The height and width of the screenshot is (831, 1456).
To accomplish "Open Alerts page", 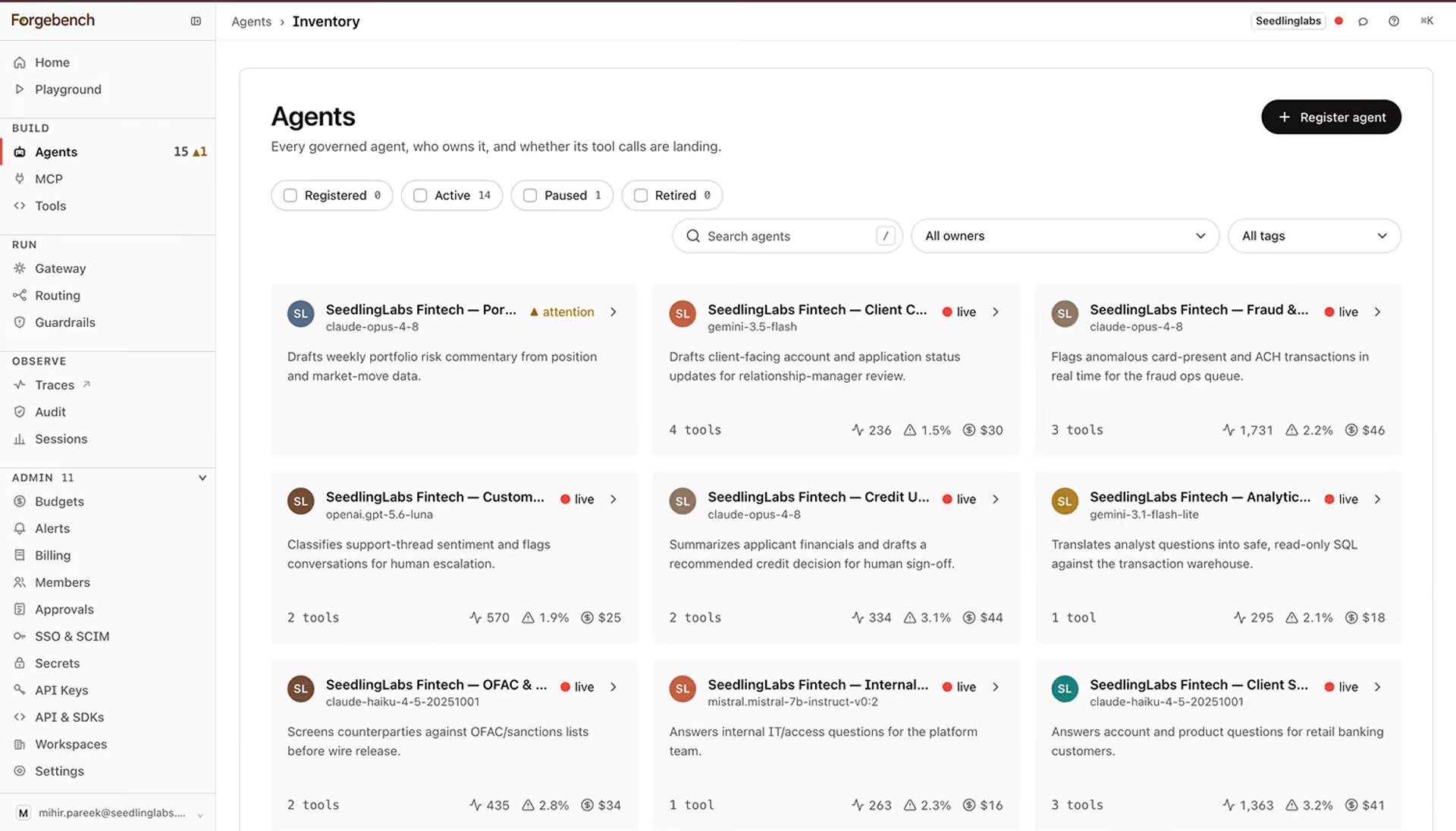I will click(52, 528).
